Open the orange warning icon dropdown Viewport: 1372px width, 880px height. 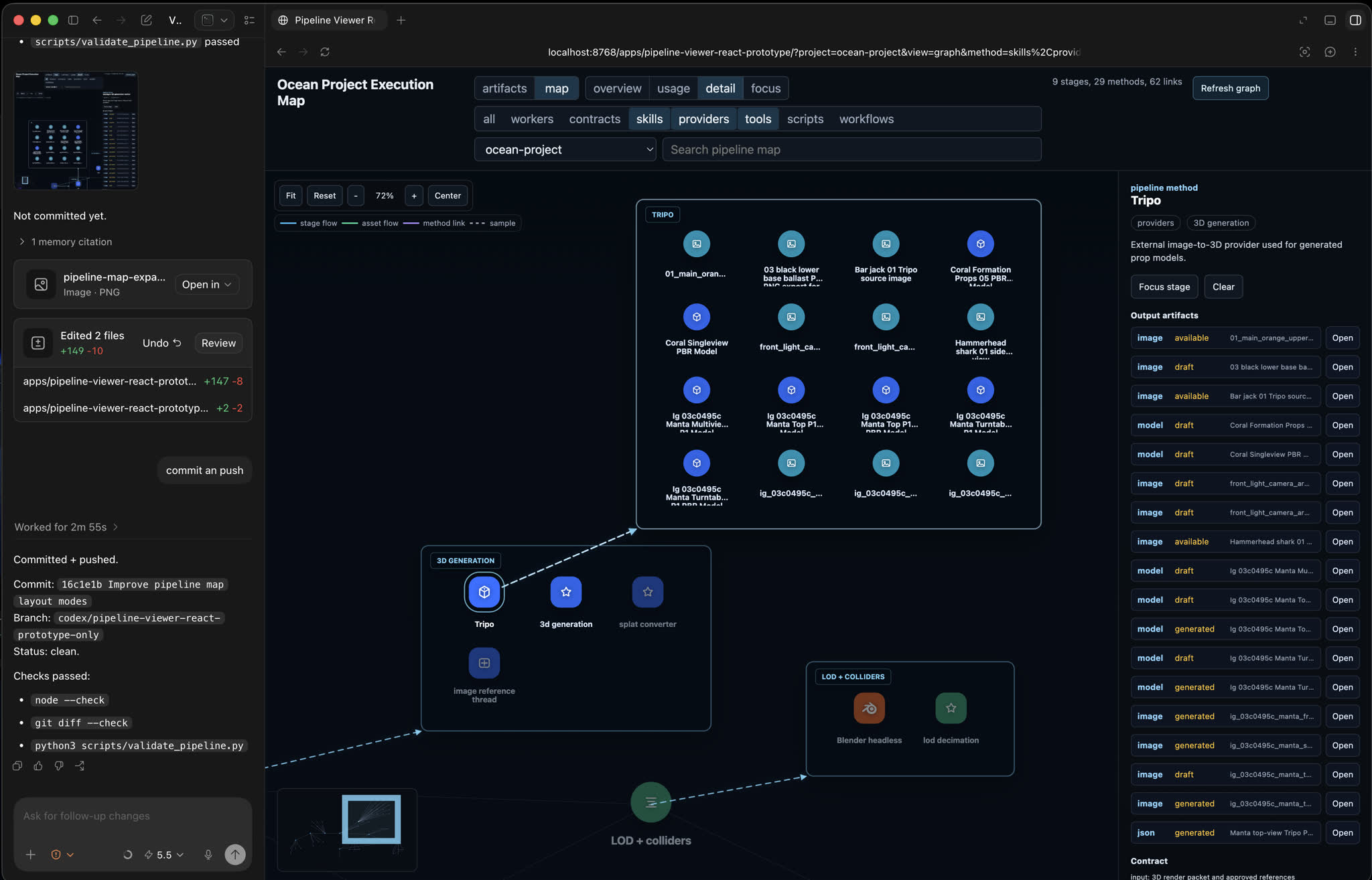click(62, 855)
